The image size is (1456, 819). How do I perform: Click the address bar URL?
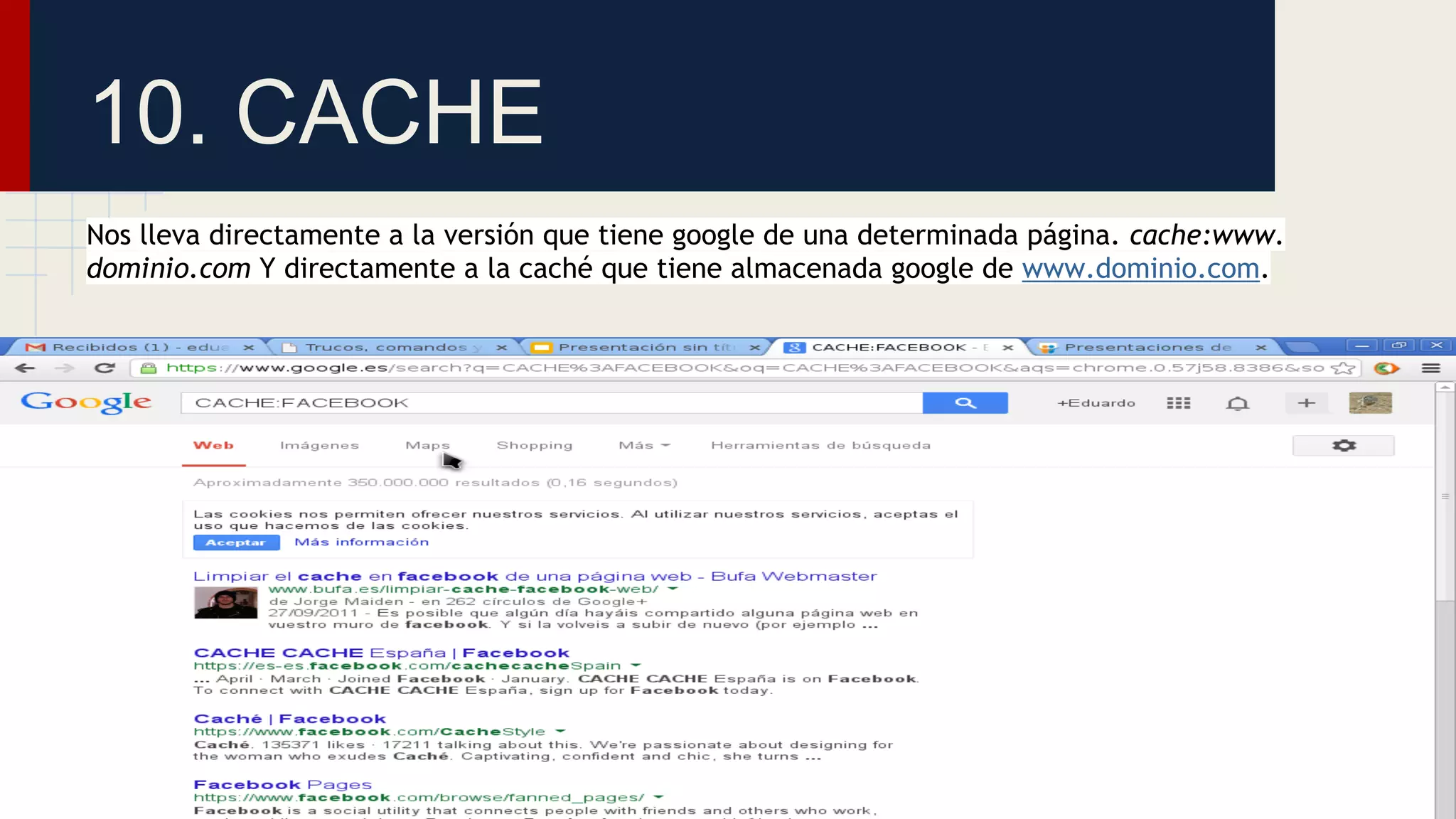tap(745, 368)
